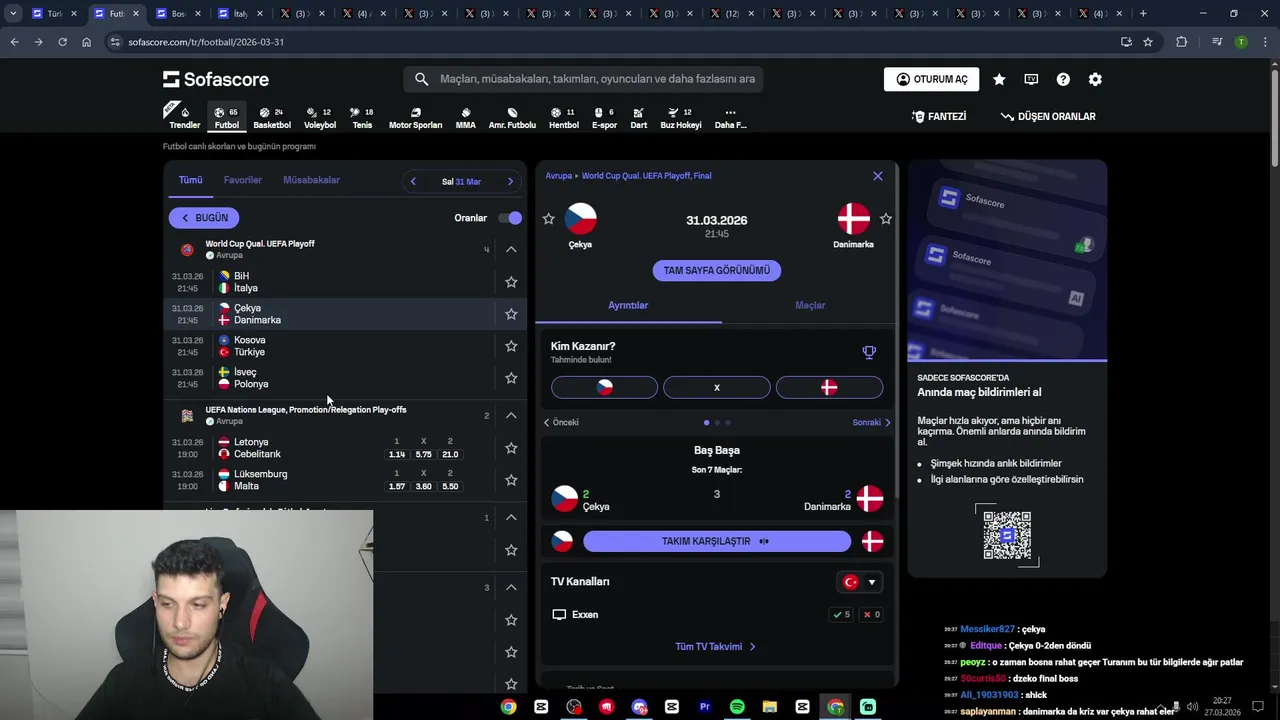1280x720 pixels.
Task: Open the Tüm TV Takvimi link
Action: point(716,647)
